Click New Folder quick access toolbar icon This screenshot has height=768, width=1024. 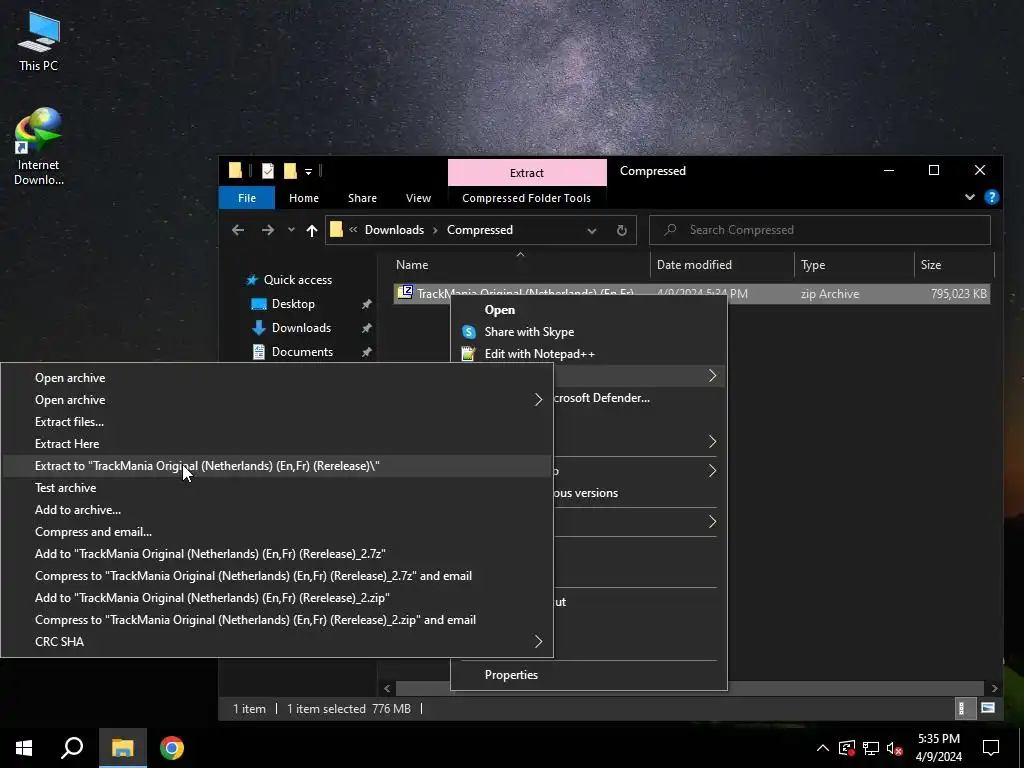pyautogui.click(x=290, y=171)
